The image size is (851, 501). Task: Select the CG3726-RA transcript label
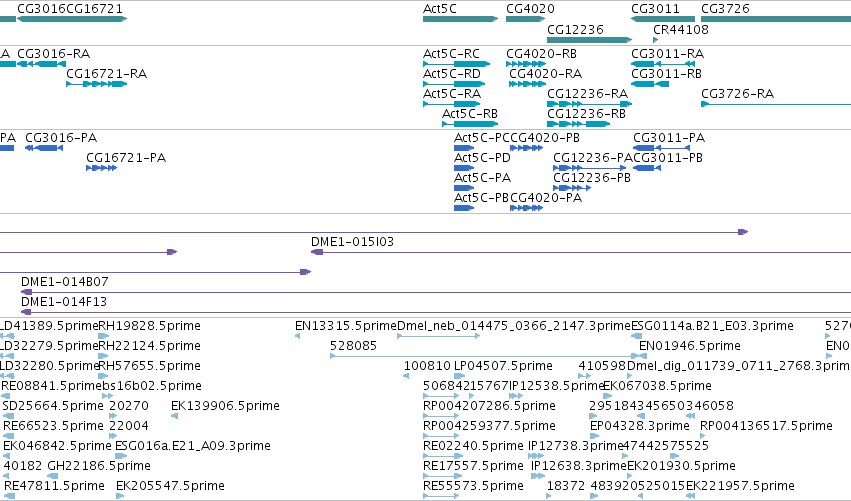[x=737, y=94]
